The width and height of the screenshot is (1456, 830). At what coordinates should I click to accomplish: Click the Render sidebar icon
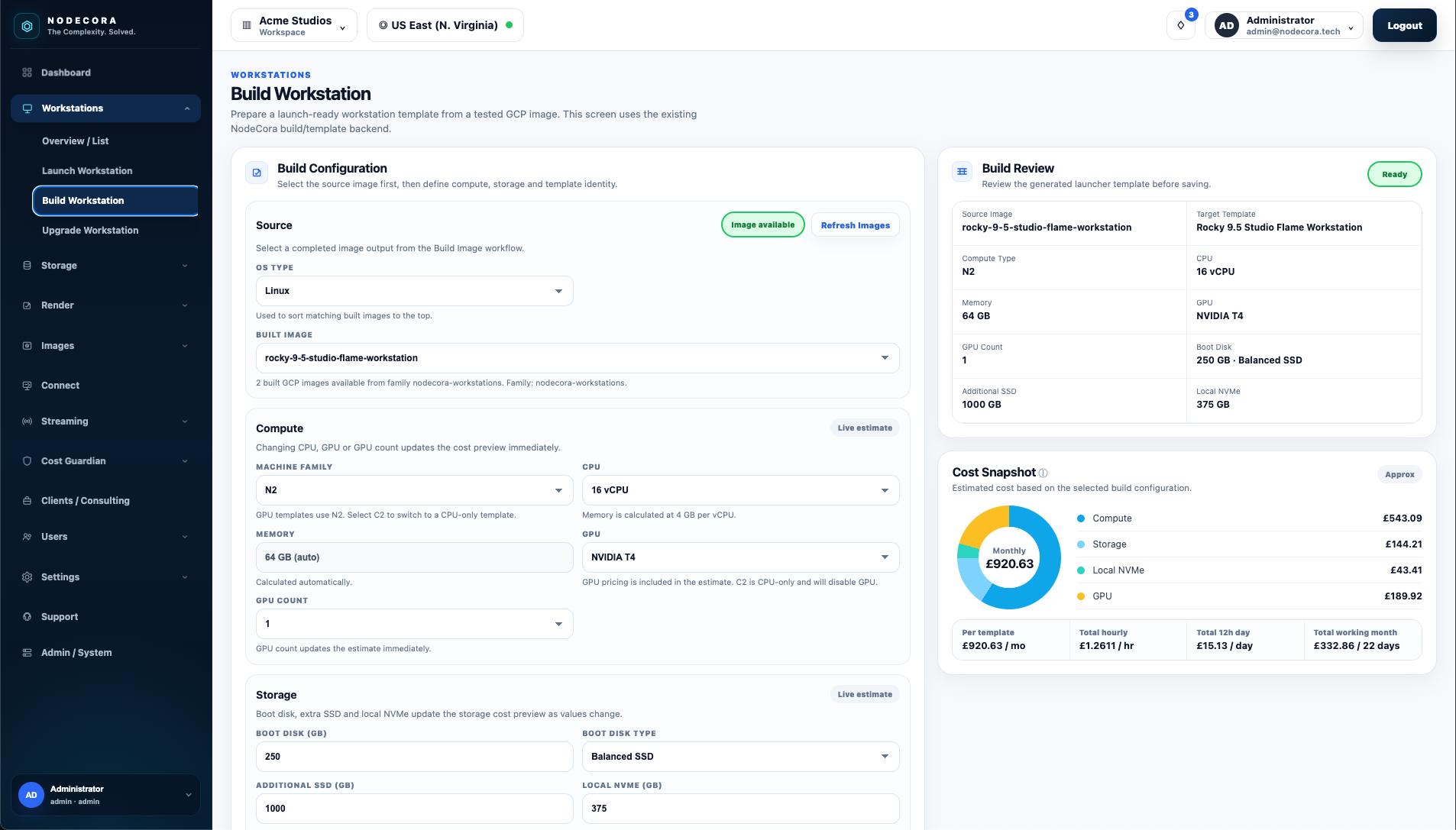tap(27, 305)
